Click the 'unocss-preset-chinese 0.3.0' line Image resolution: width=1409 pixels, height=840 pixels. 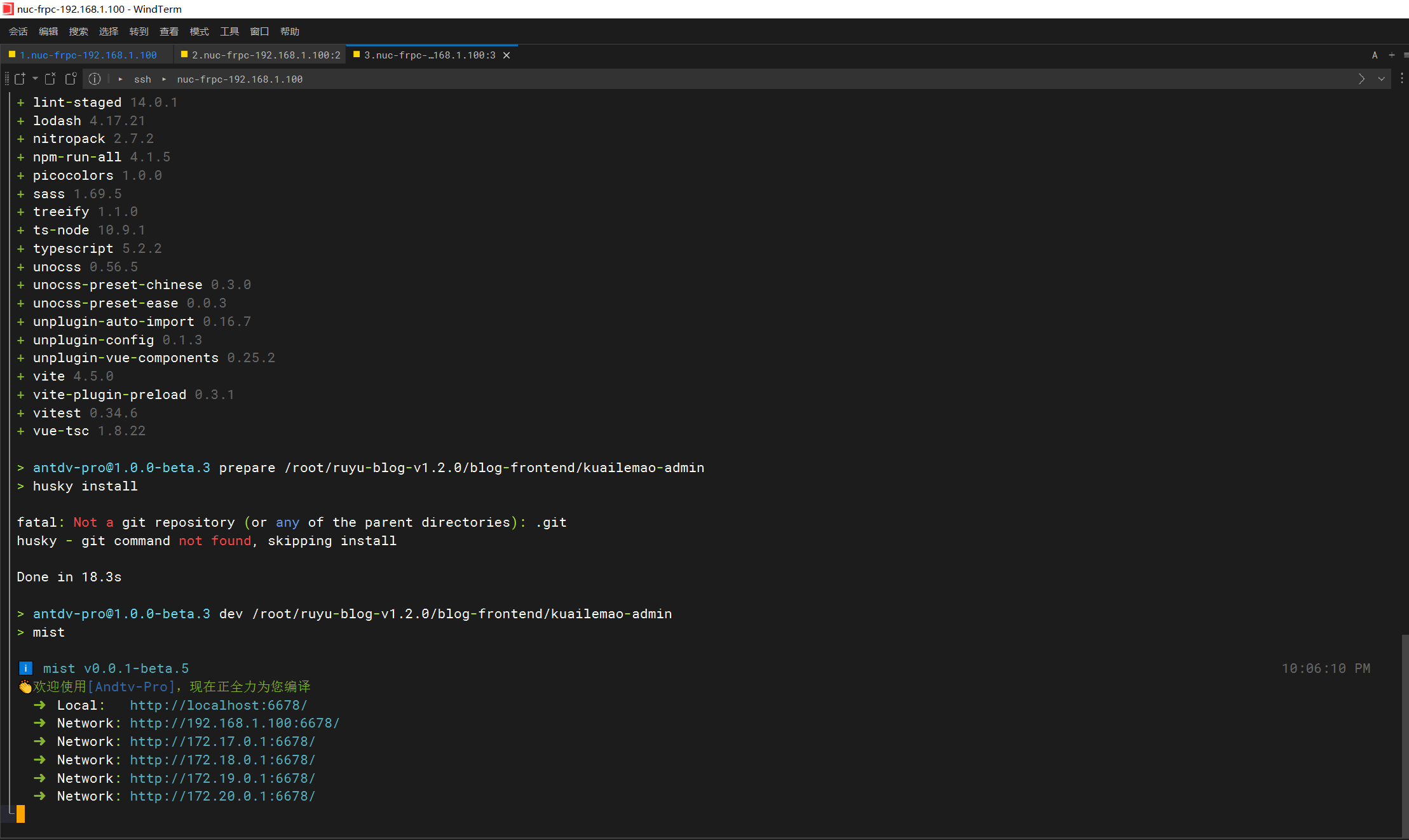[134, 285]
